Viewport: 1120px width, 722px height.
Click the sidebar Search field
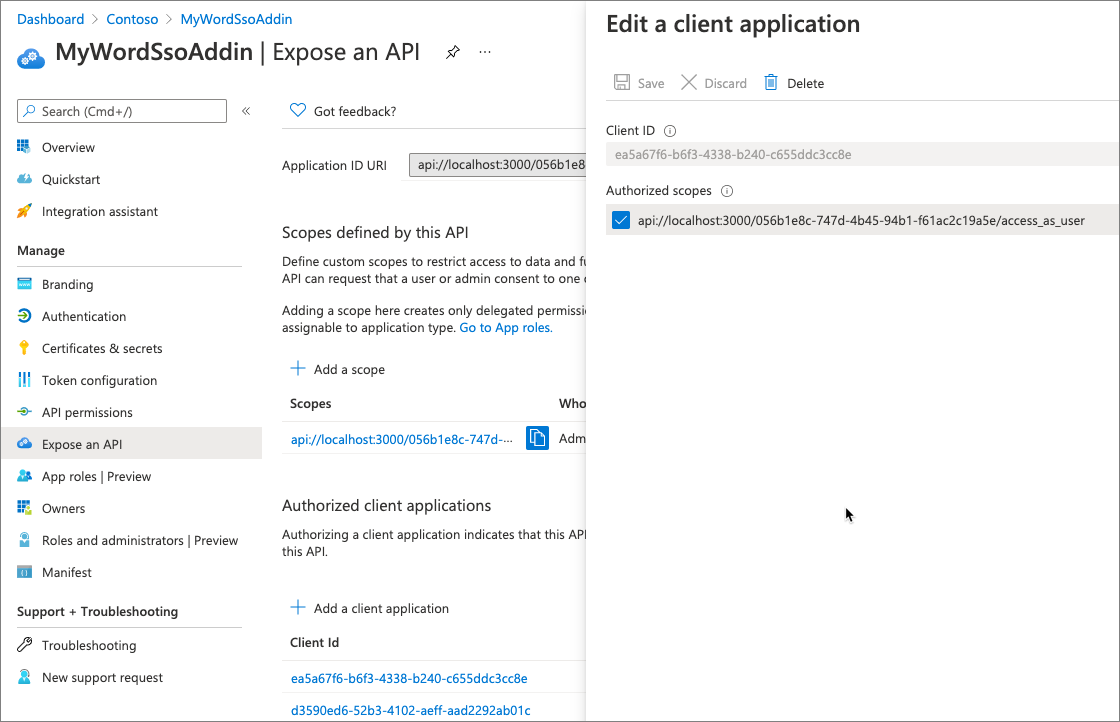122,111
